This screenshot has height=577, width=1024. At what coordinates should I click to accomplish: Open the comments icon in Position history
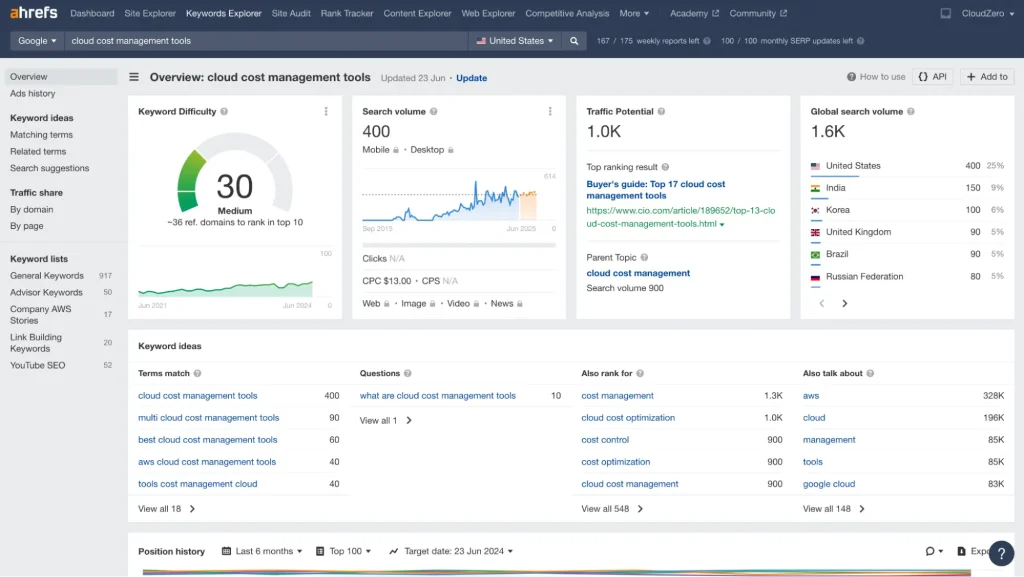click(934, 552)
